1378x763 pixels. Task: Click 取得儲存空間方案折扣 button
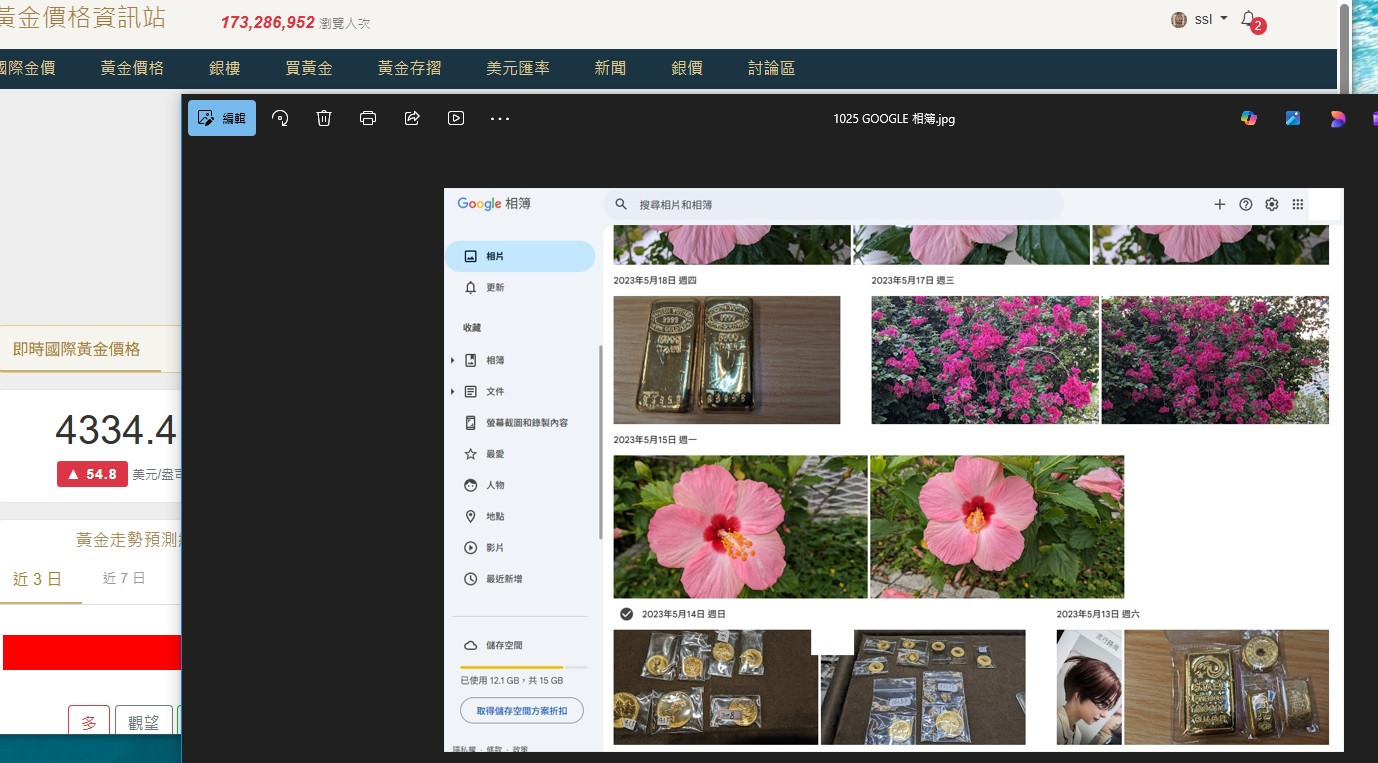pos(522,711)
